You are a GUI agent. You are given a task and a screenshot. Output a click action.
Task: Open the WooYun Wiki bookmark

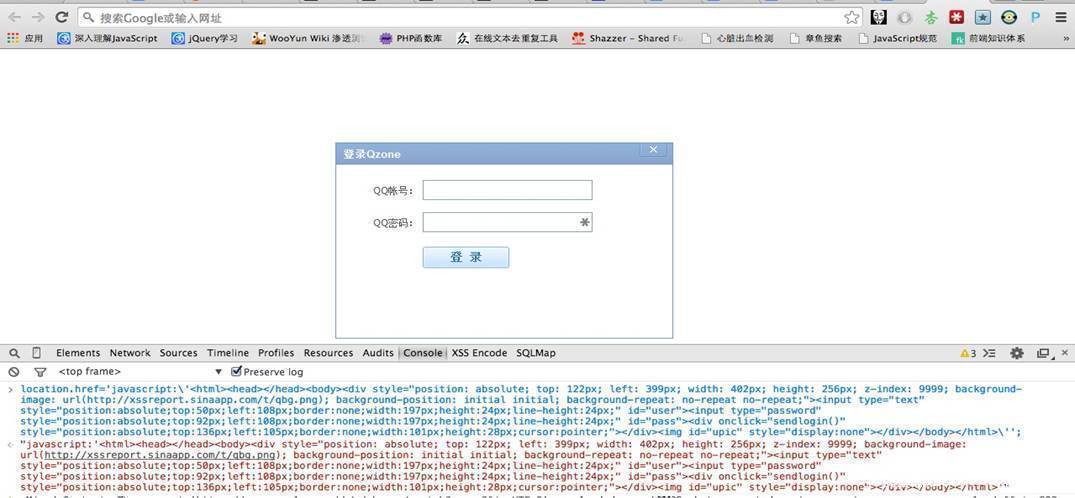(x=307, y=38)
